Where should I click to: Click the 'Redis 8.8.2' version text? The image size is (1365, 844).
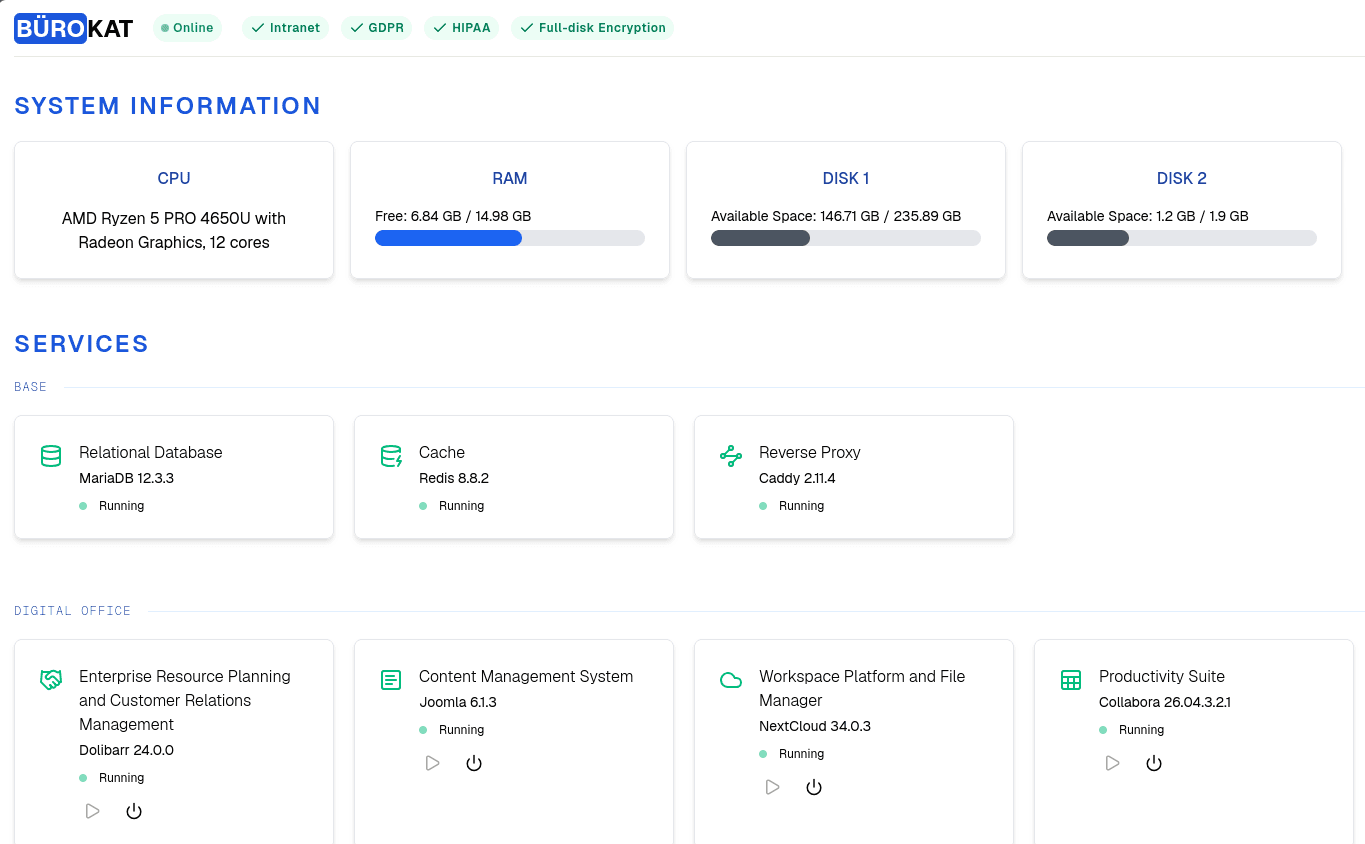tap(454, 478)
